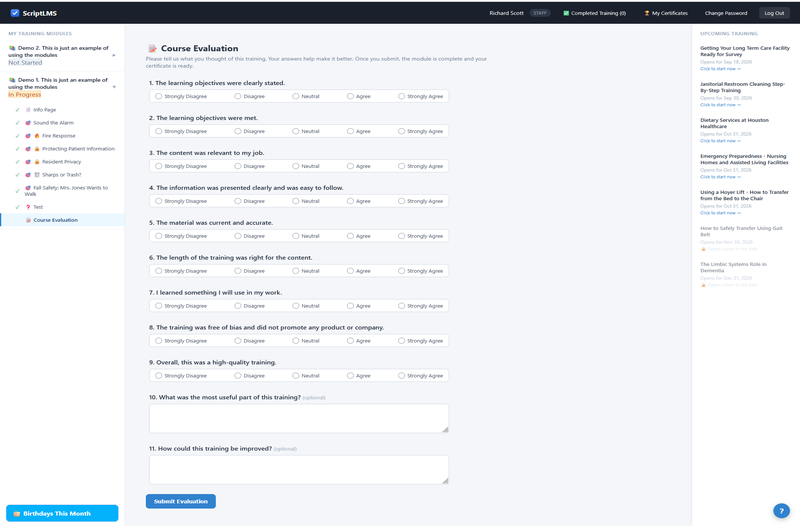Image resolution: width=800 pixels, height=526 pixels.
Task: Select Strongly Disagree for overall high-quality training
Action: [159, 375]
